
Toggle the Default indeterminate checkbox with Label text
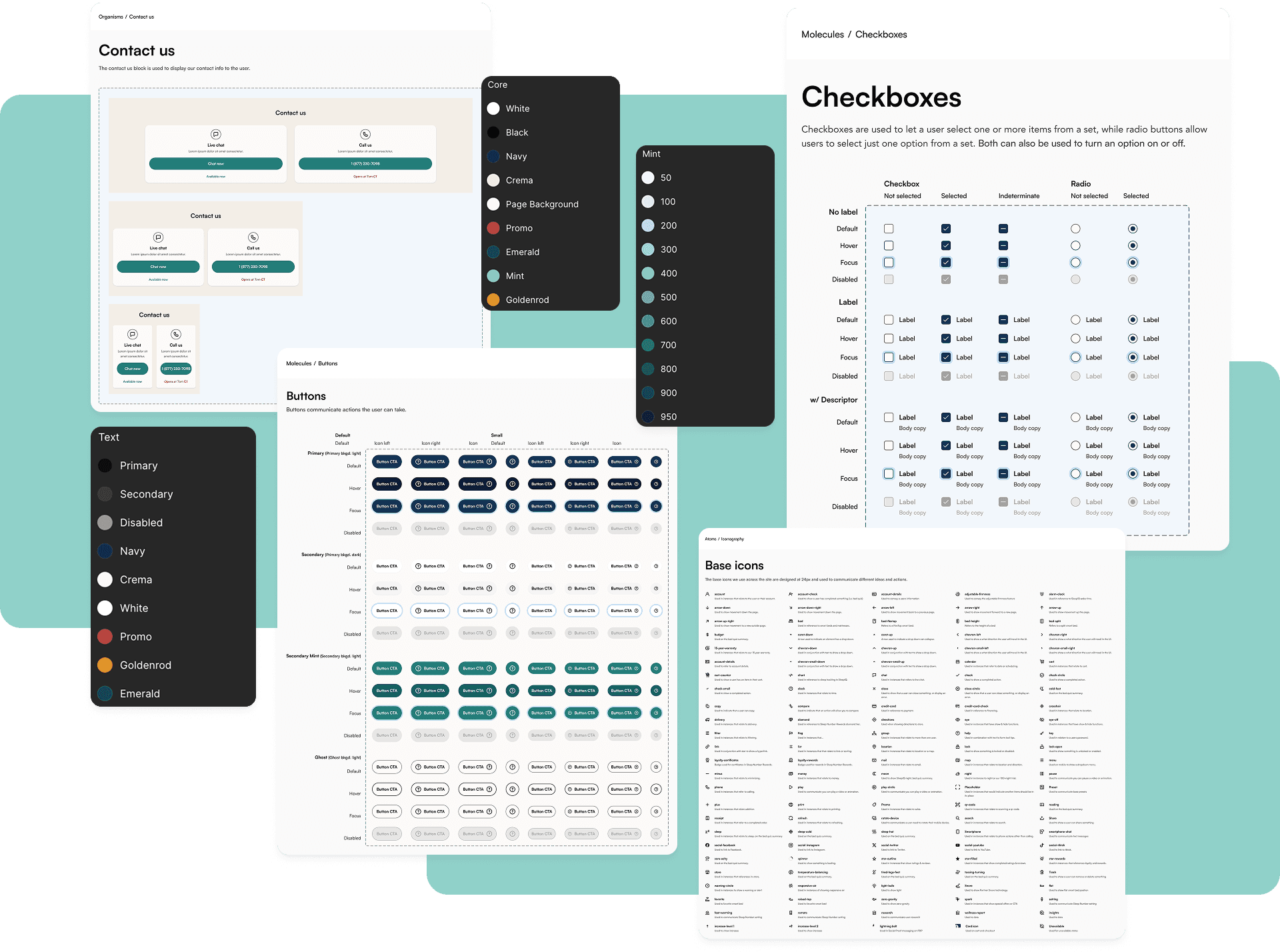(1003, 320)
